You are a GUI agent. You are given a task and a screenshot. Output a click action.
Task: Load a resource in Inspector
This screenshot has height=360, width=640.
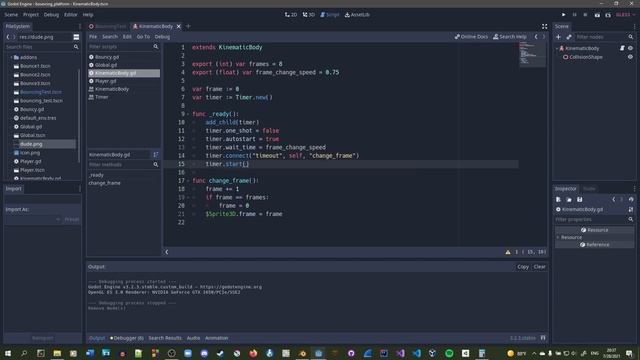(569, 200)
